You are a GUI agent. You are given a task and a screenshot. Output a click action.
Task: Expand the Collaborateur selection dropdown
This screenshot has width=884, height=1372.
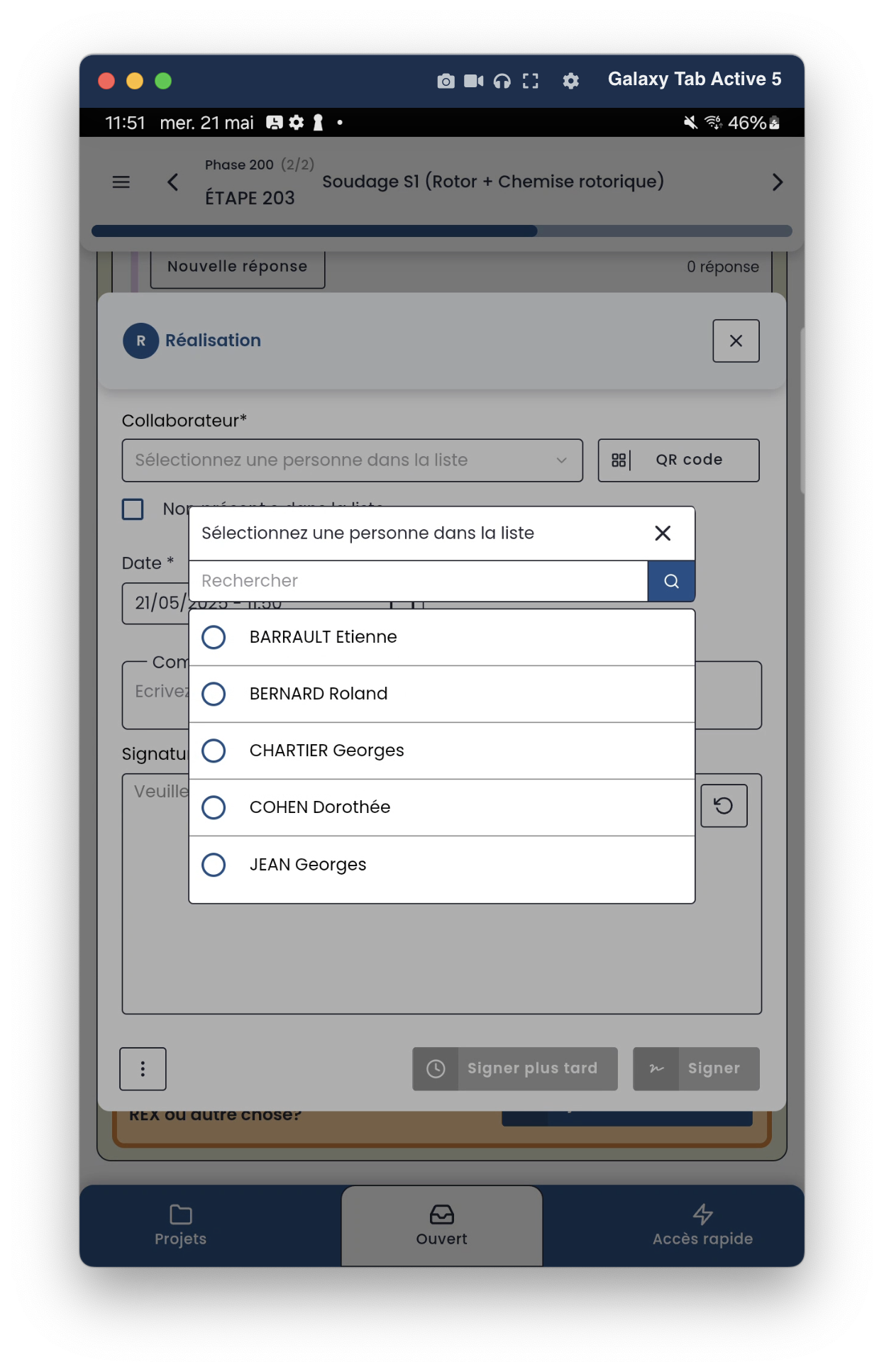pos(352,460)
